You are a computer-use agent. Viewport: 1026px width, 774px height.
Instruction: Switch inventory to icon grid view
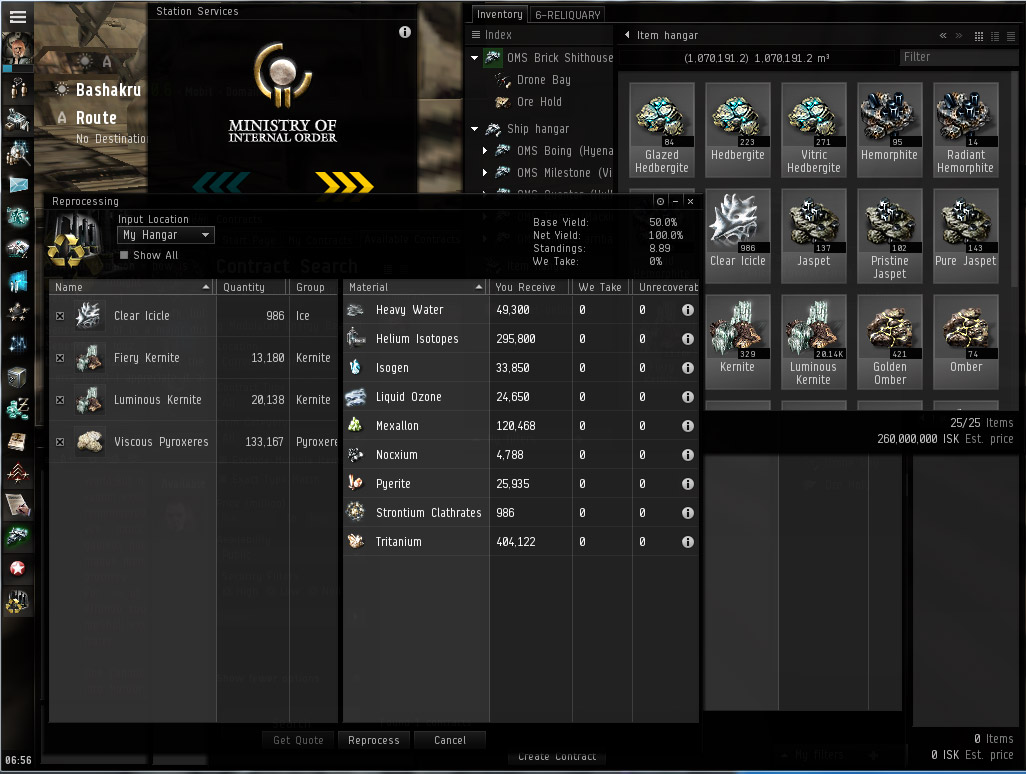click(x=979, y=37)
